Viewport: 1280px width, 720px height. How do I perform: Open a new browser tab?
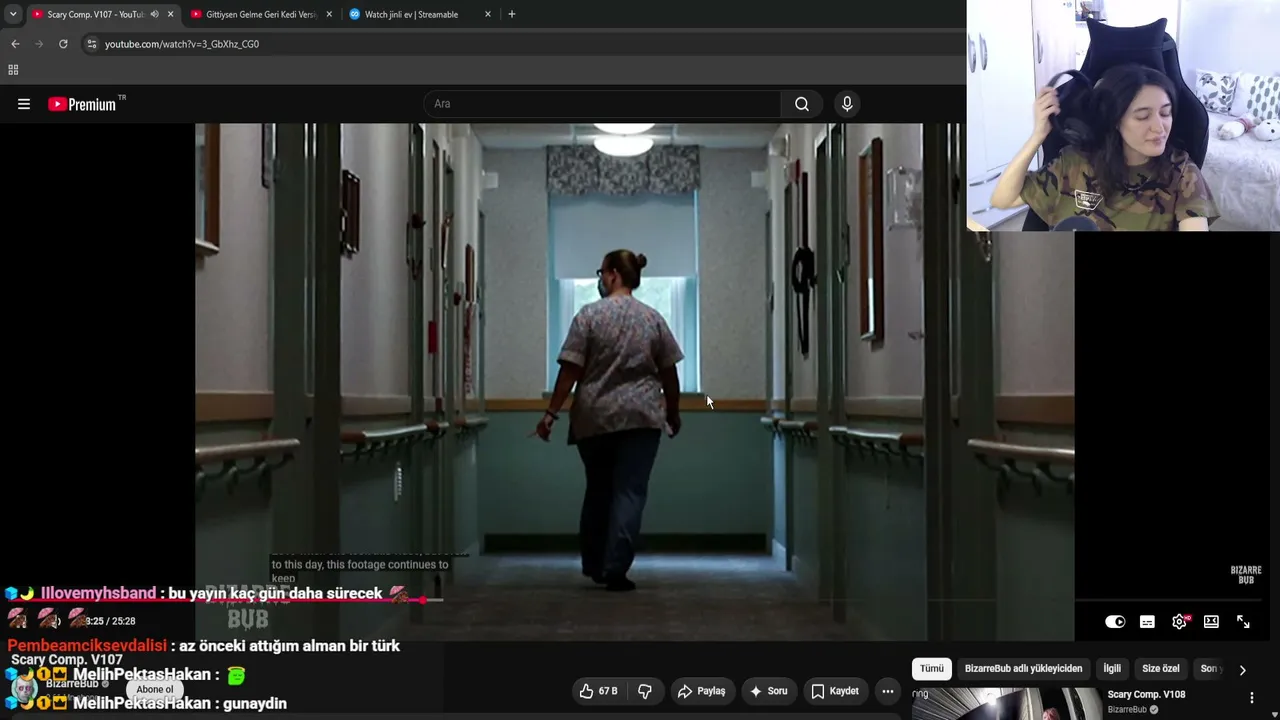pos(512,14)
